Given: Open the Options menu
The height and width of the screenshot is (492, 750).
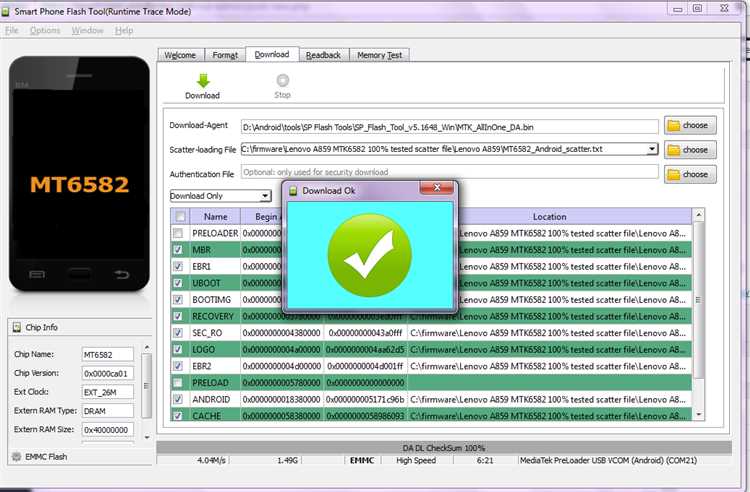Looking at the screenshot, I should pyautogui.click(x=45, y=30).
